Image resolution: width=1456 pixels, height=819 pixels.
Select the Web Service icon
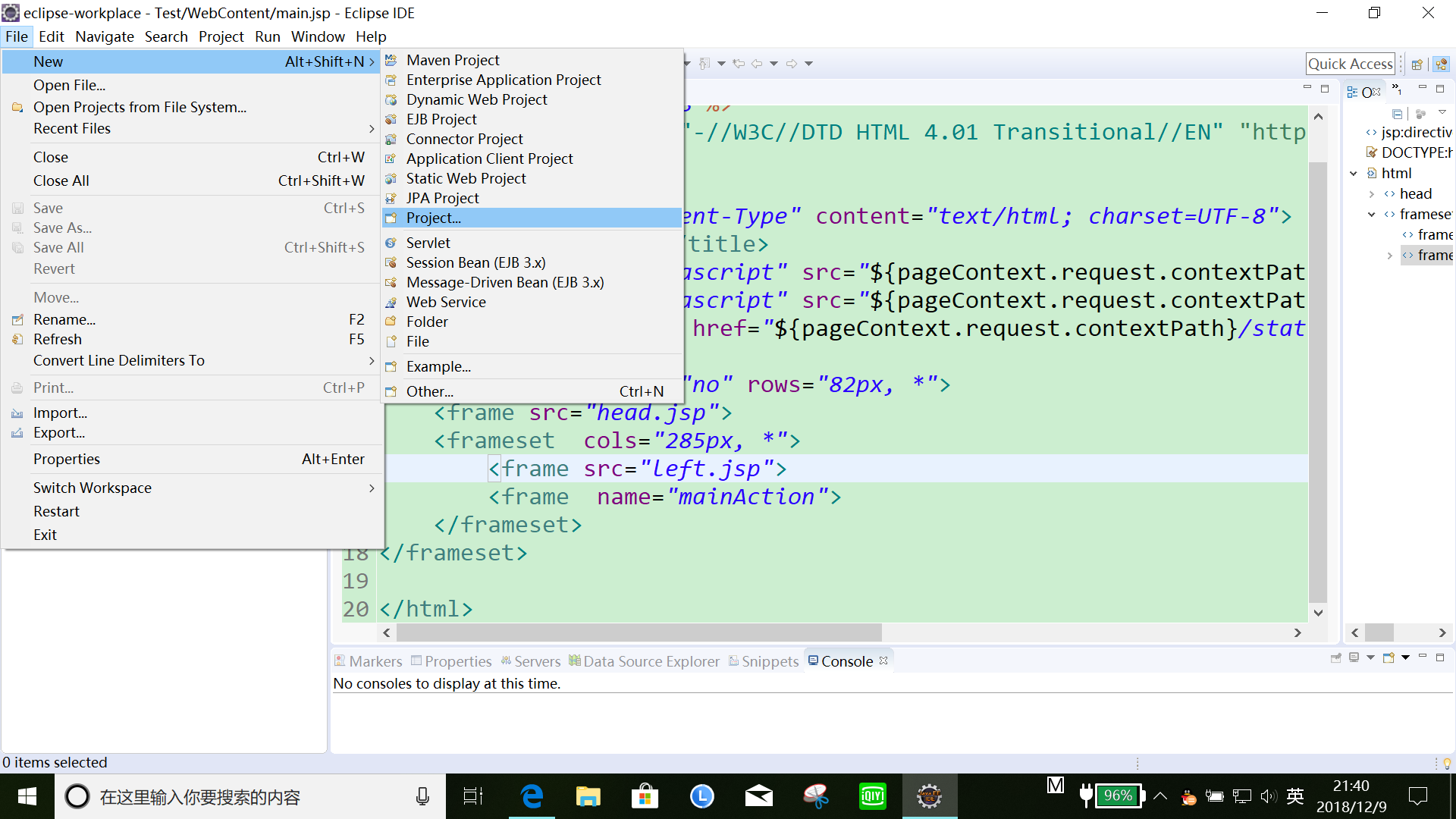pos(393,301)
